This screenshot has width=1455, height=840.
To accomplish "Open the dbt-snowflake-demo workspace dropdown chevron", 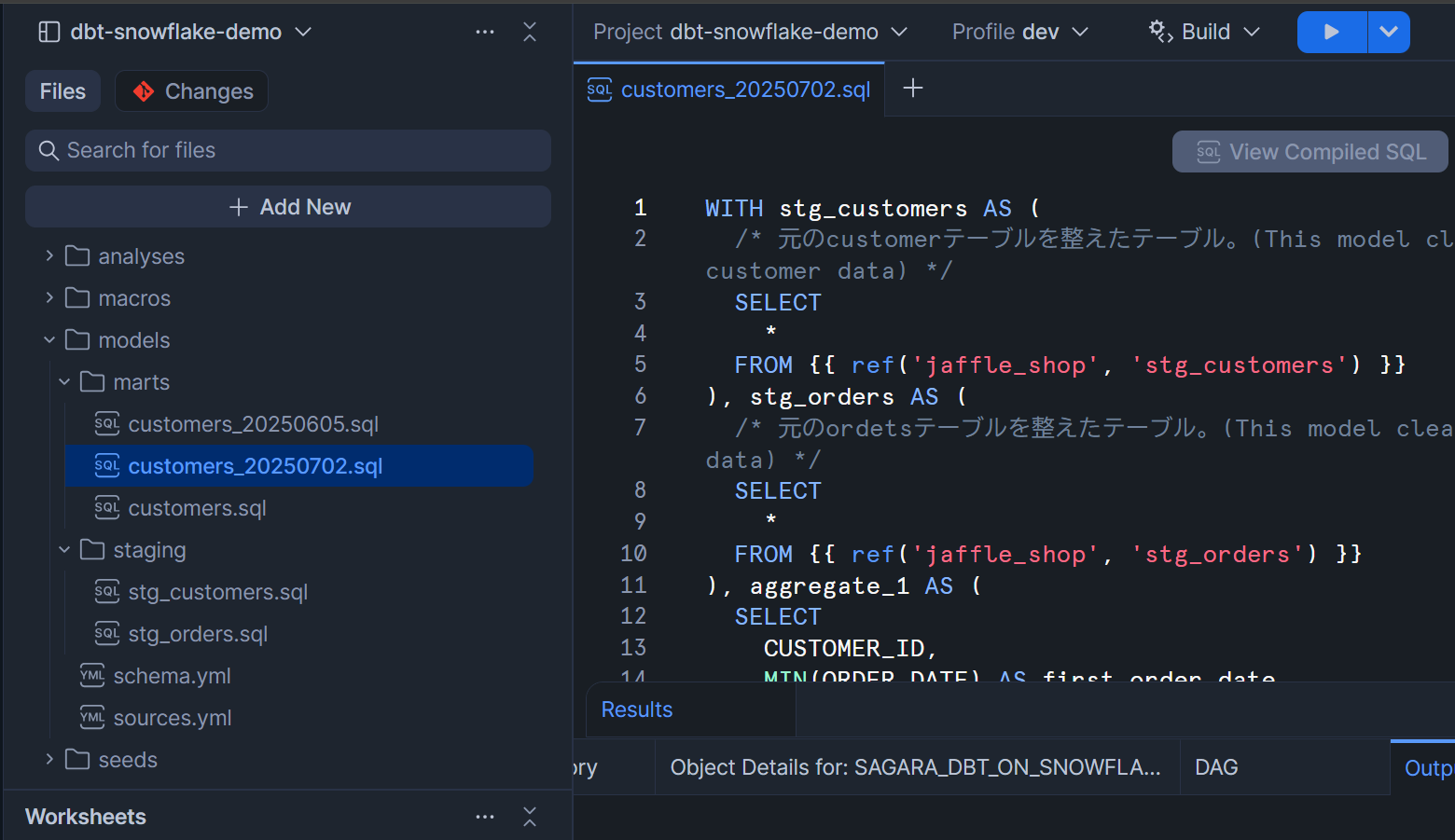I will coord(303,32).
